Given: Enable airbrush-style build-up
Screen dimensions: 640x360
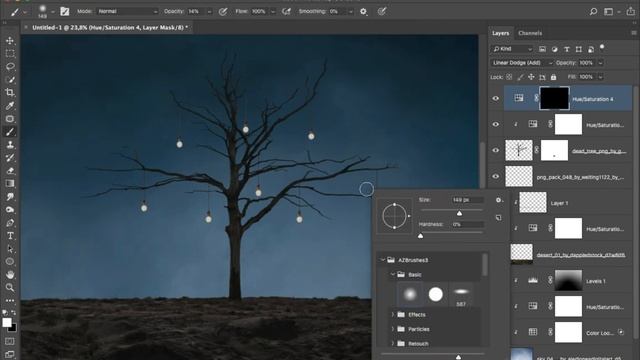Looking at the screenshot, I should point(287,11).
